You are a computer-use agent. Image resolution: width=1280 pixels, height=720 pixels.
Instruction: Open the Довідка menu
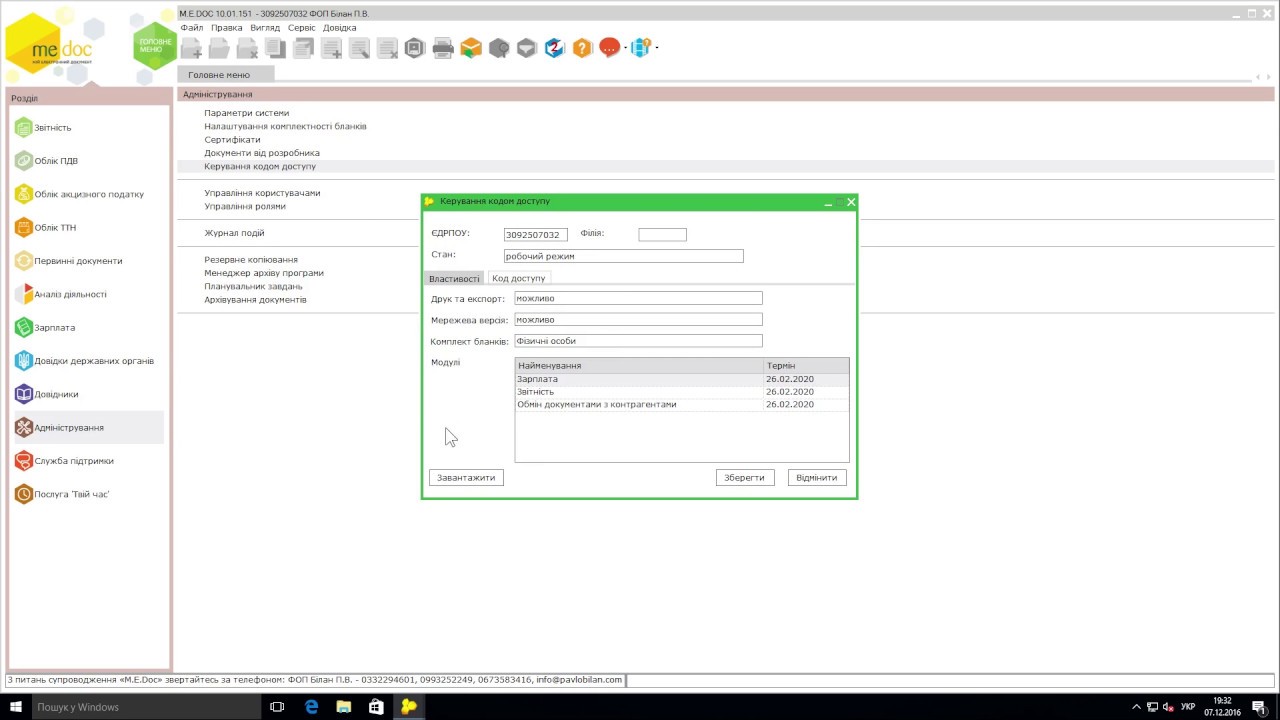(340, 28)
